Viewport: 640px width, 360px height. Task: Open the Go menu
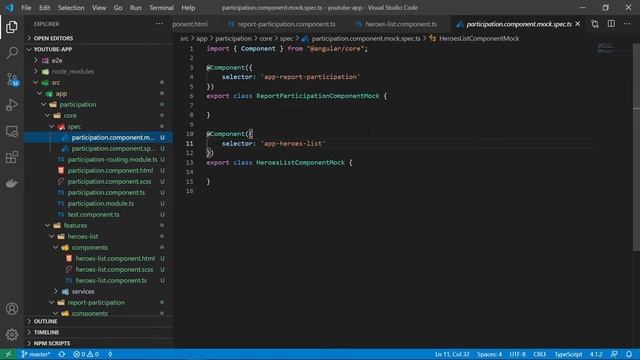point(118,8)
